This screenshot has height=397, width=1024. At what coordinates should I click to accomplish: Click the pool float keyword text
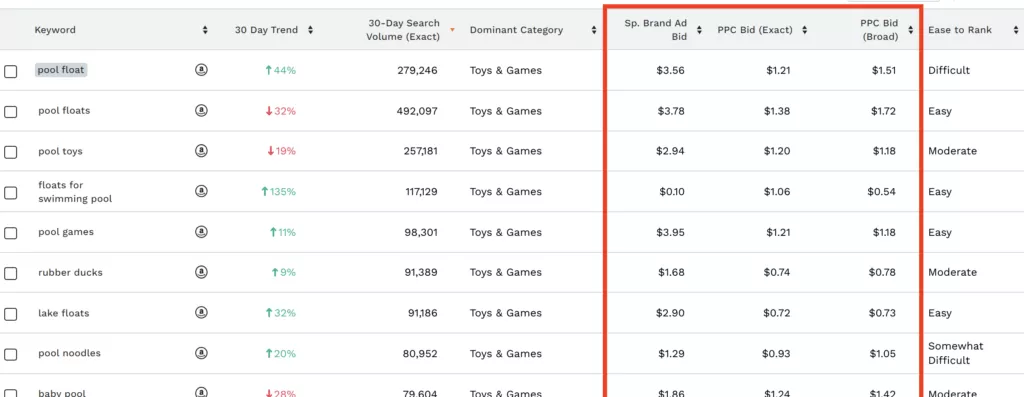pyautogui.click(x=61, y=70)
